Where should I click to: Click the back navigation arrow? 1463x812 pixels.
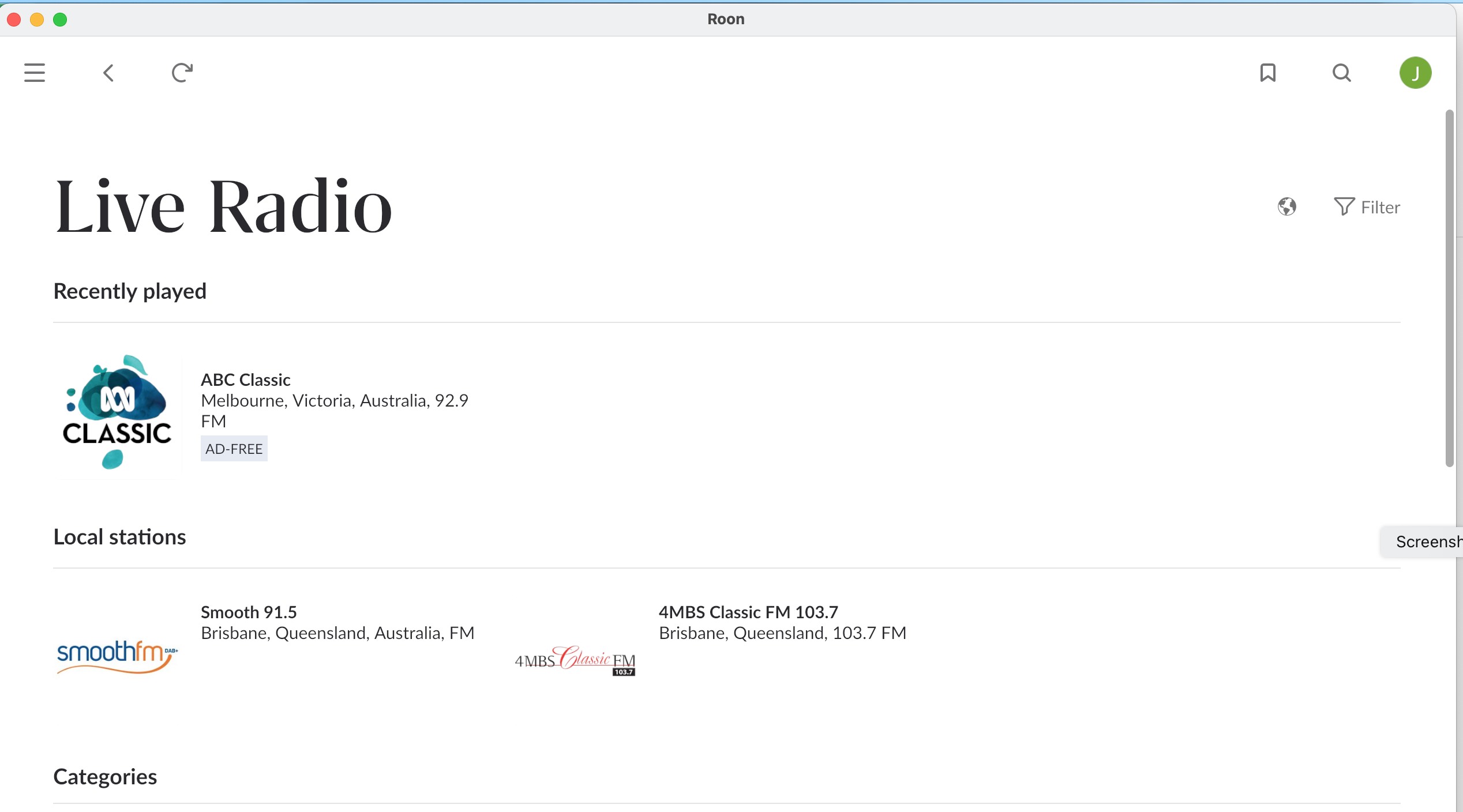click(108, 73)
